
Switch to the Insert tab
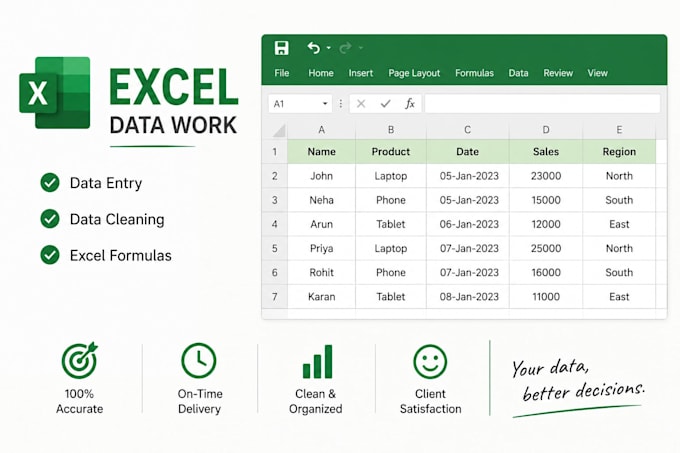tap(361, 73)
